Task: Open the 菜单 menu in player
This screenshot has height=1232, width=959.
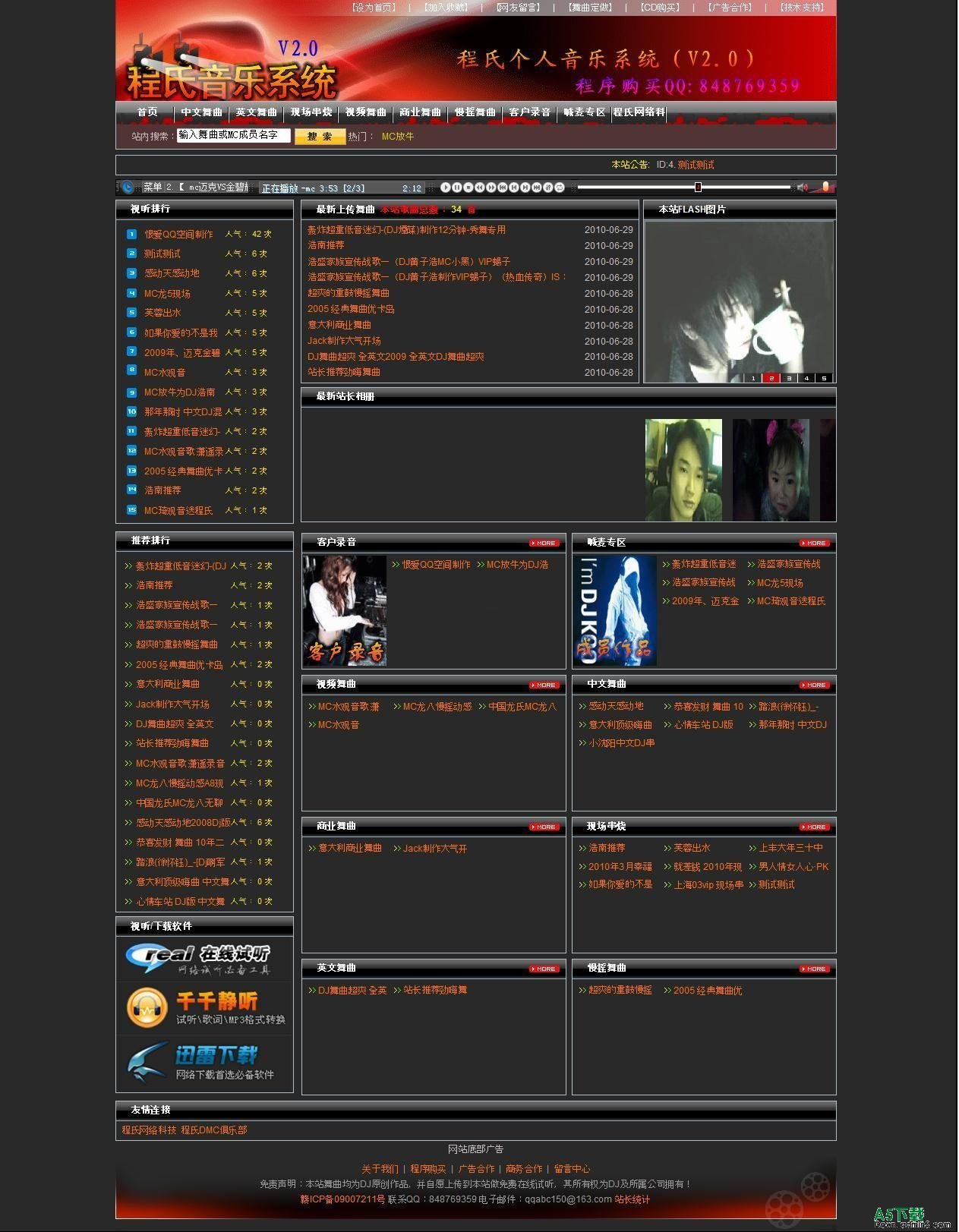Action: [153, 187]
